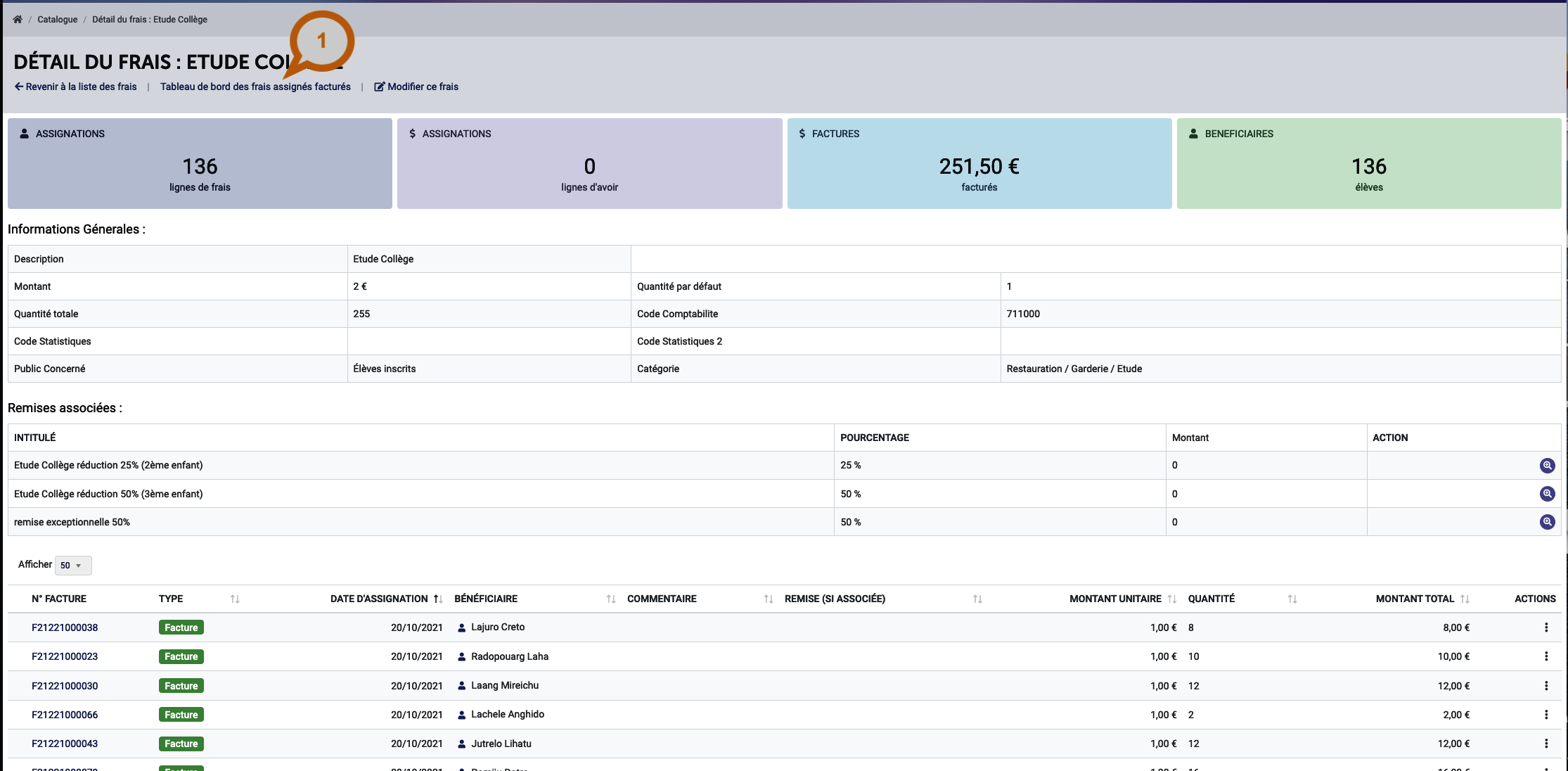Click the Montant value 2 €
The width and height of the screenshot is (1568, 771).
point(360,286)
